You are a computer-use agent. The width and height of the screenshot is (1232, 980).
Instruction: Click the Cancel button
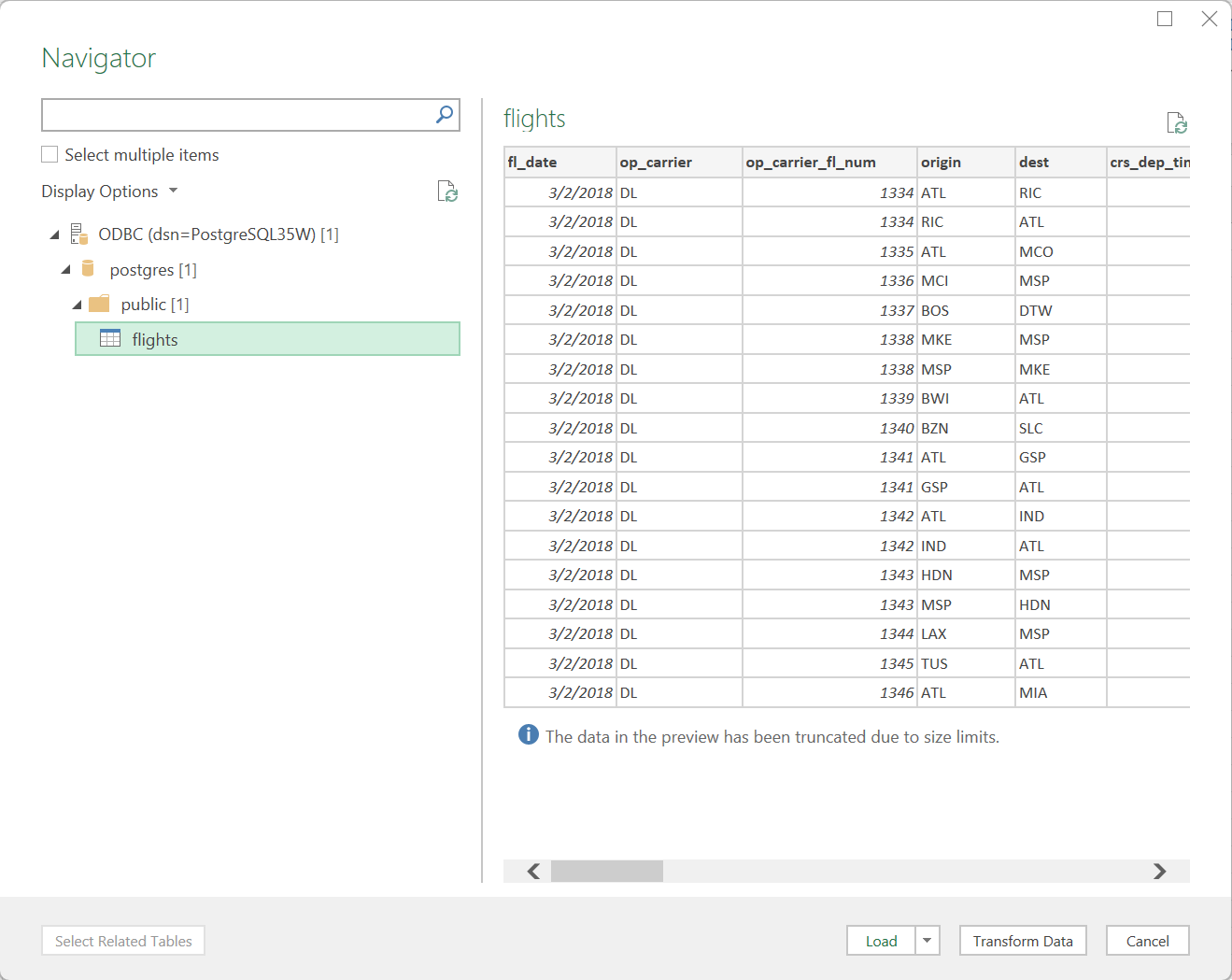[x=1147, y=941]
